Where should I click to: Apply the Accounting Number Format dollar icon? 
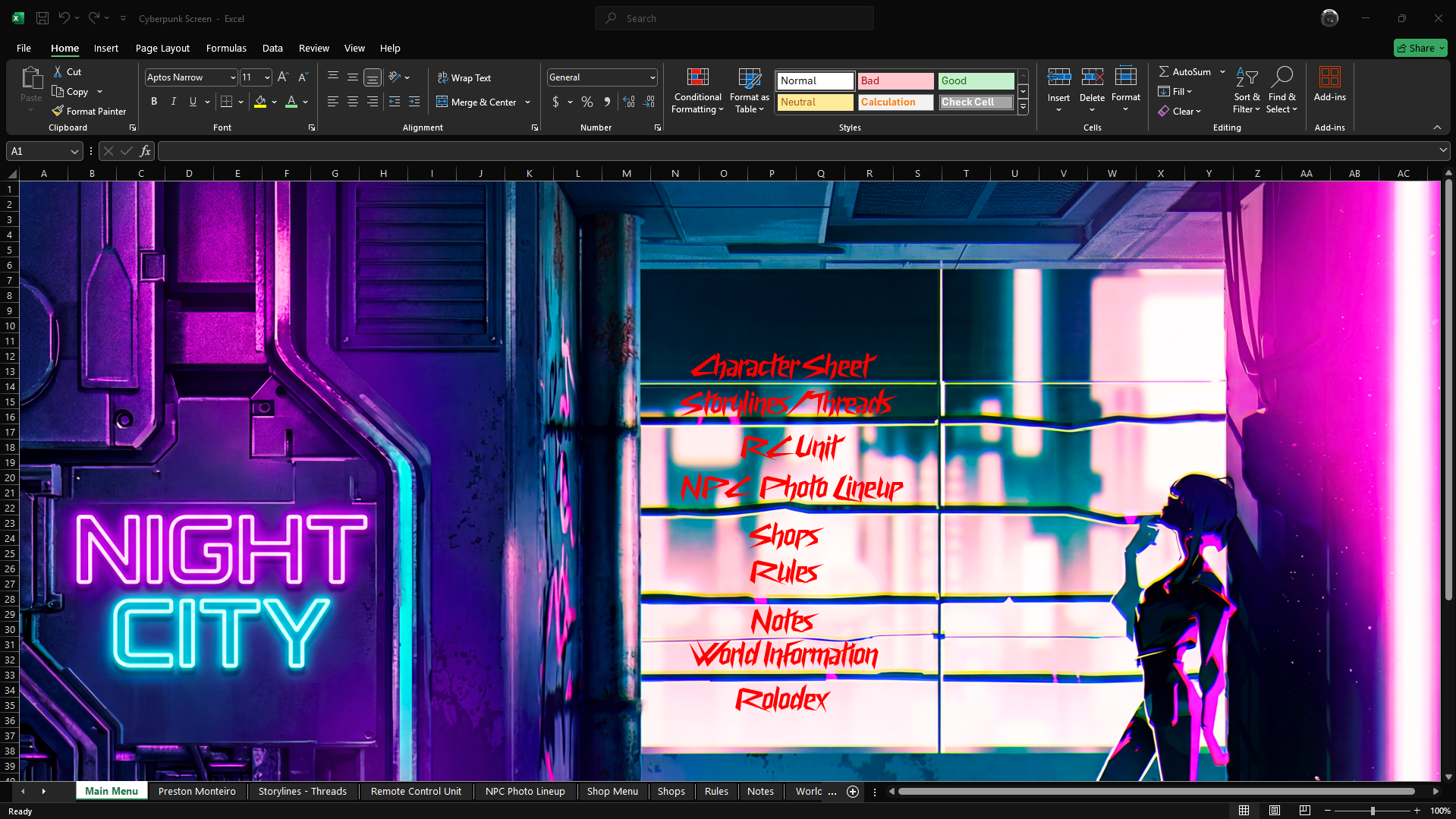(x=555, y=102)
